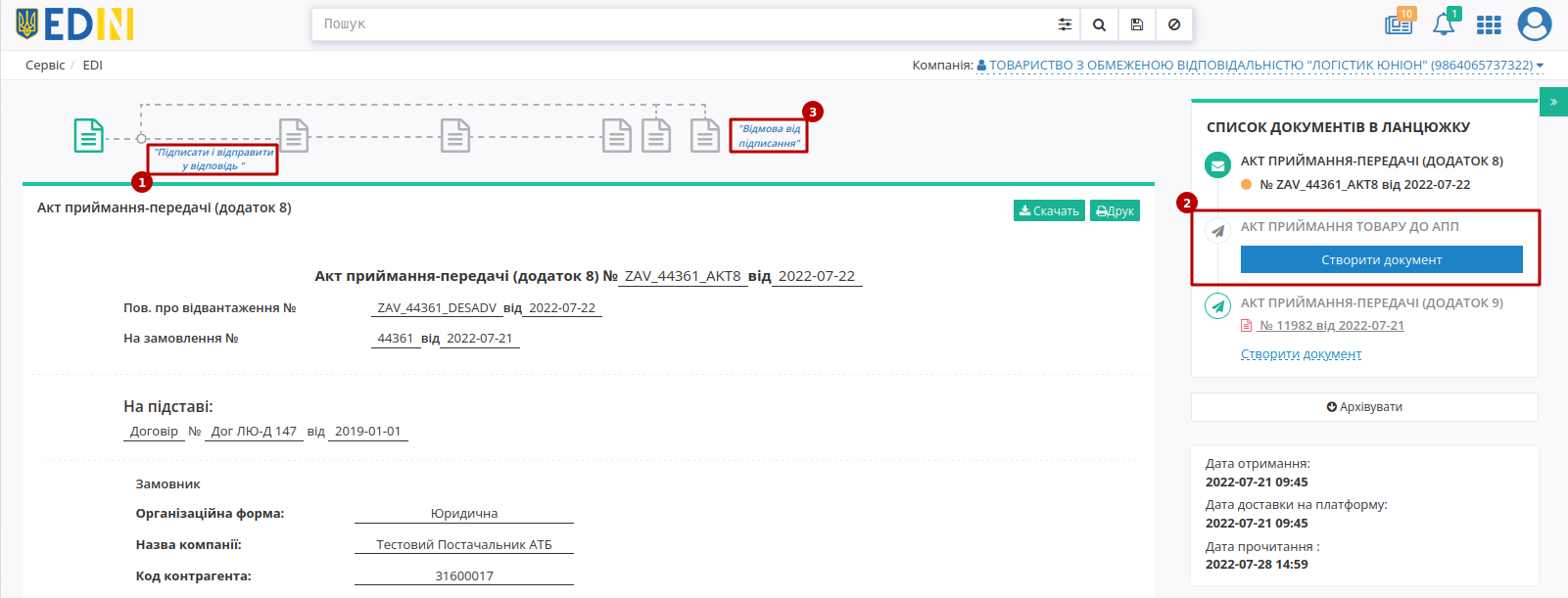
Task: Archive document with Архівувати button
Action: [1364, 407]
